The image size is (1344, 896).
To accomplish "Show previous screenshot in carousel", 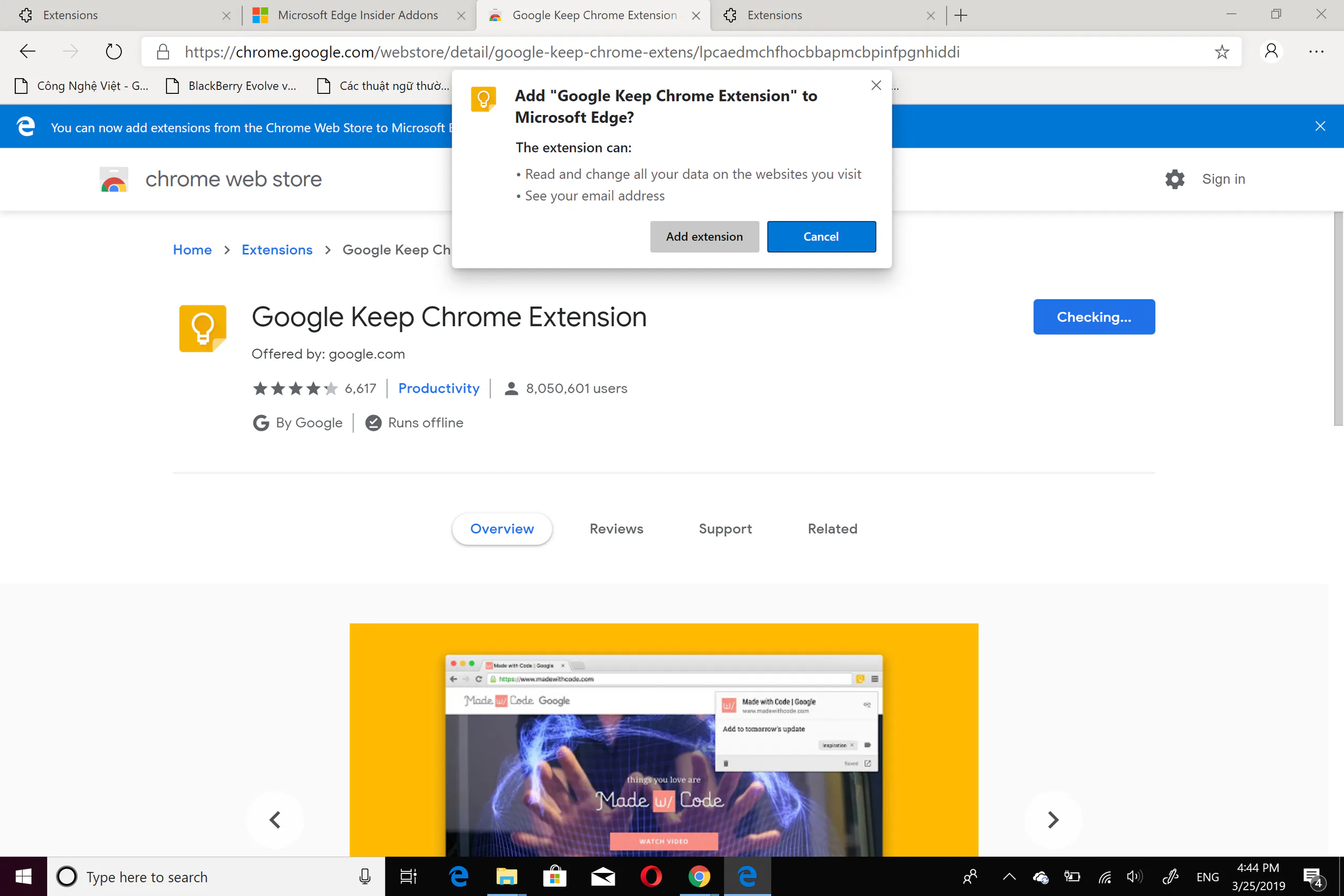I will (x=275, y=820).
